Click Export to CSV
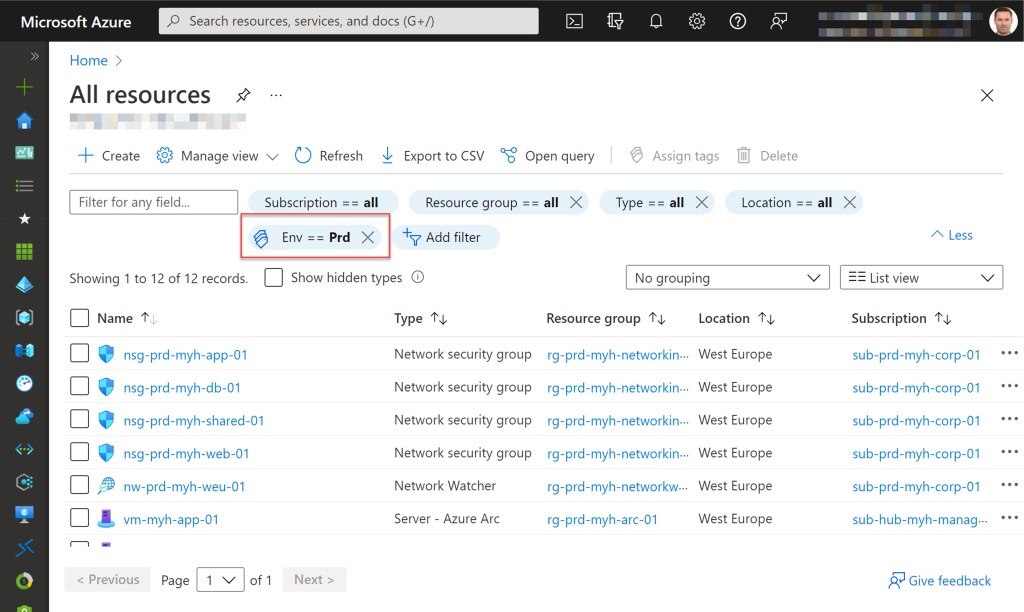 (432, 156)
